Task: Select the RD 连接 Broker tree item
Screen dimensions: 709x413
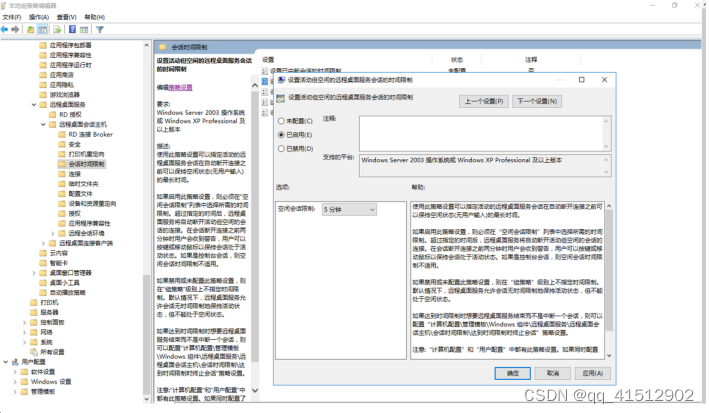Action: 90,134
